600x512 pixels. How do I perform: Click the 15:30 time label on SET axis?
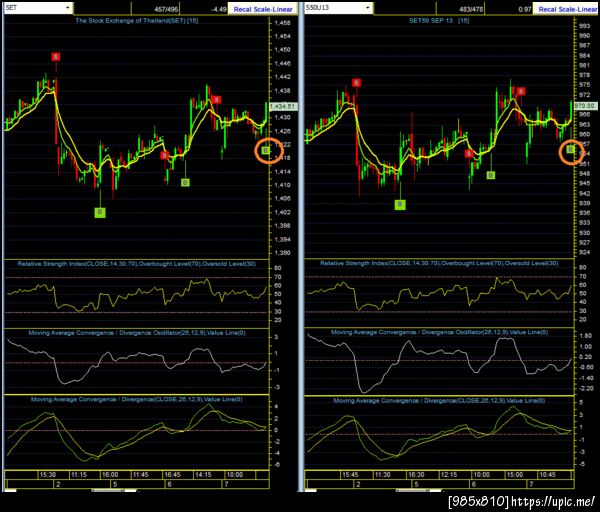(47, 474)
